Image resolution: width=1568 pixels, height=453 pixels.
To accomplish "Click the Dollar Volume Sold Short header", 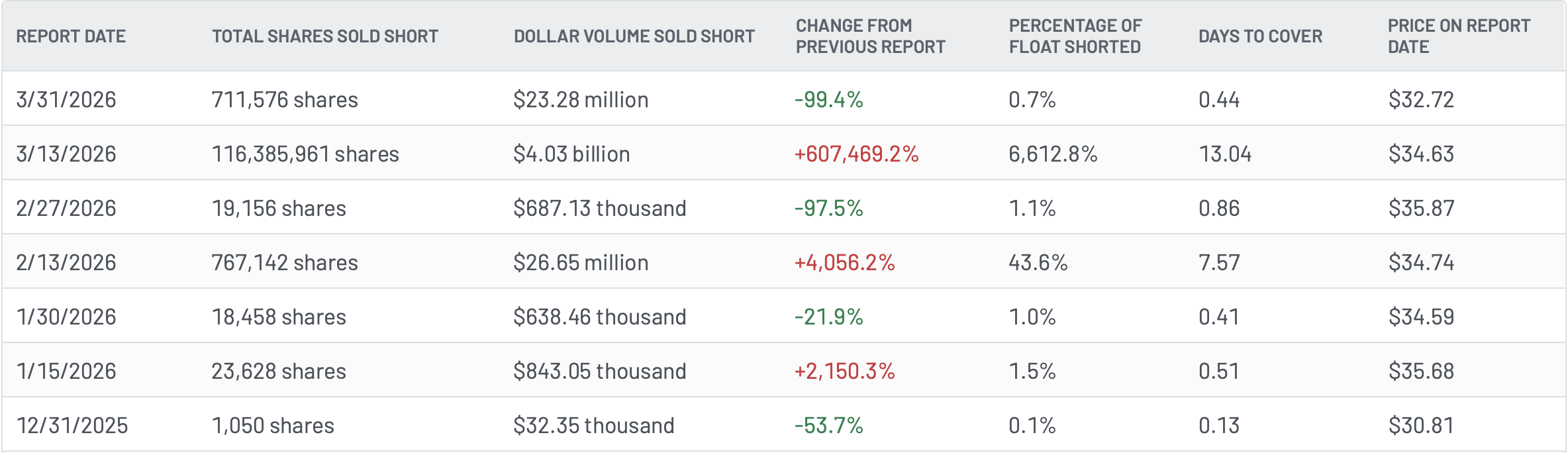I will (x=634, y=36).
